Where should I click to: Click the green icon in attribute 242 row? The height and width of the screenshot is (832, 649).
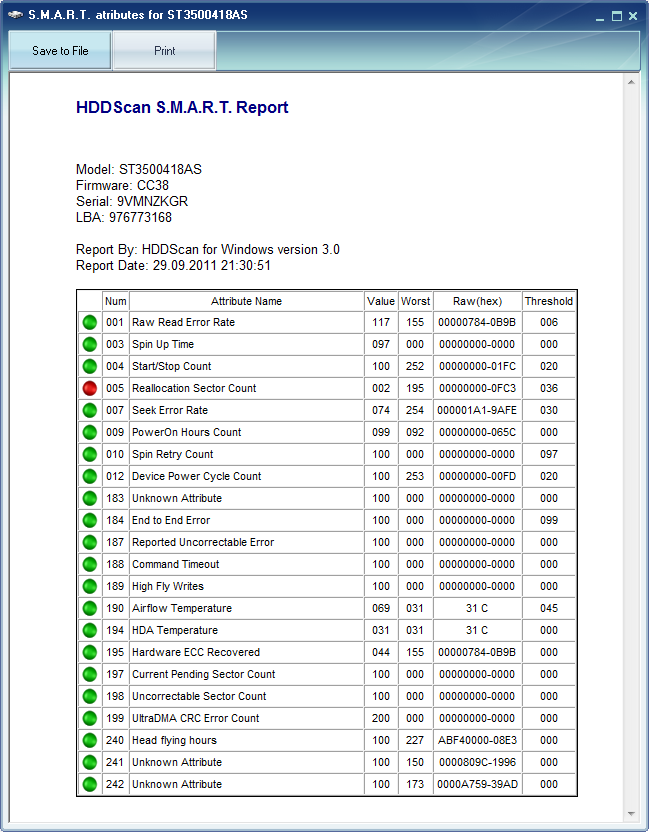pyautogui.click(x=90, y=785)
